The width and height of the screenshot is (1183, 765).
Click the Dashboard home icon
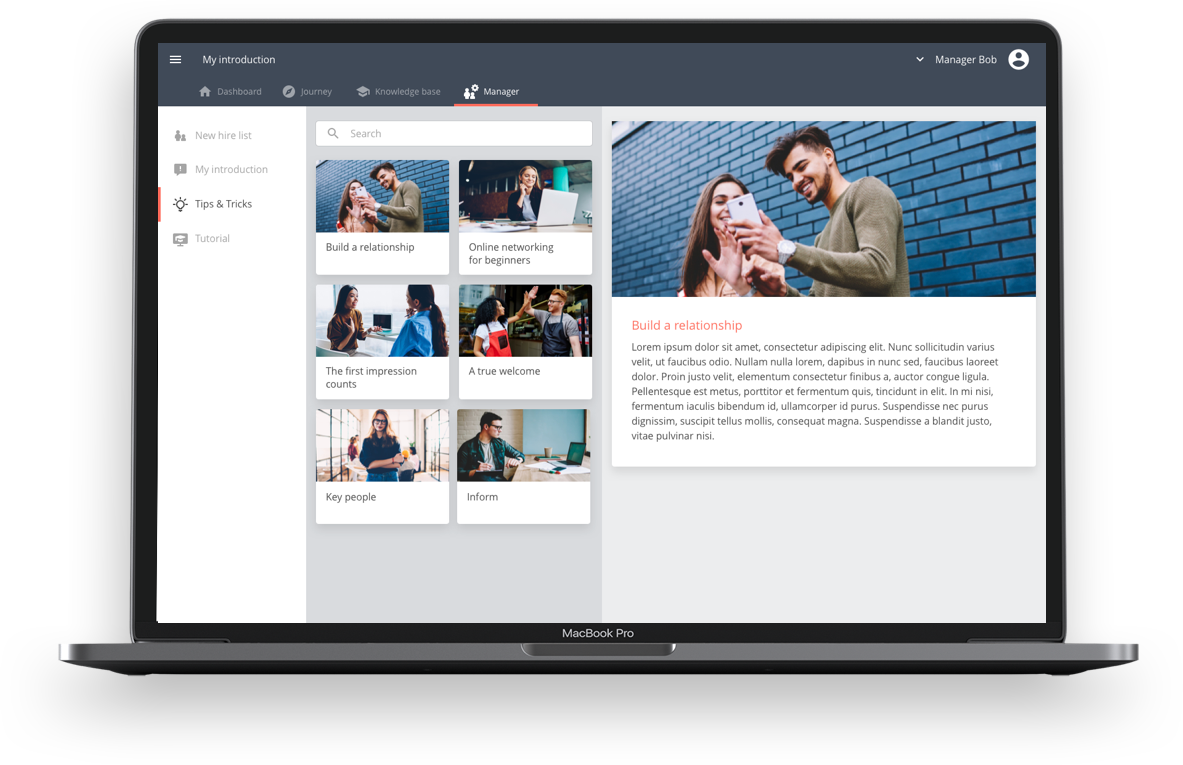(x=205, y=91)
